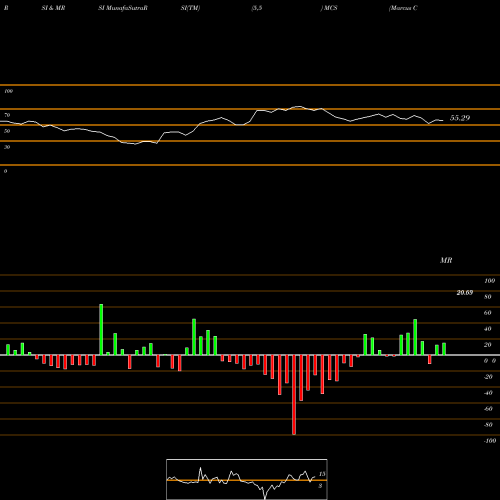Viewport: 500px width, 500px height.
Task: Click the 'SI MunafaSutraR' header text
Action: (123, 8)
